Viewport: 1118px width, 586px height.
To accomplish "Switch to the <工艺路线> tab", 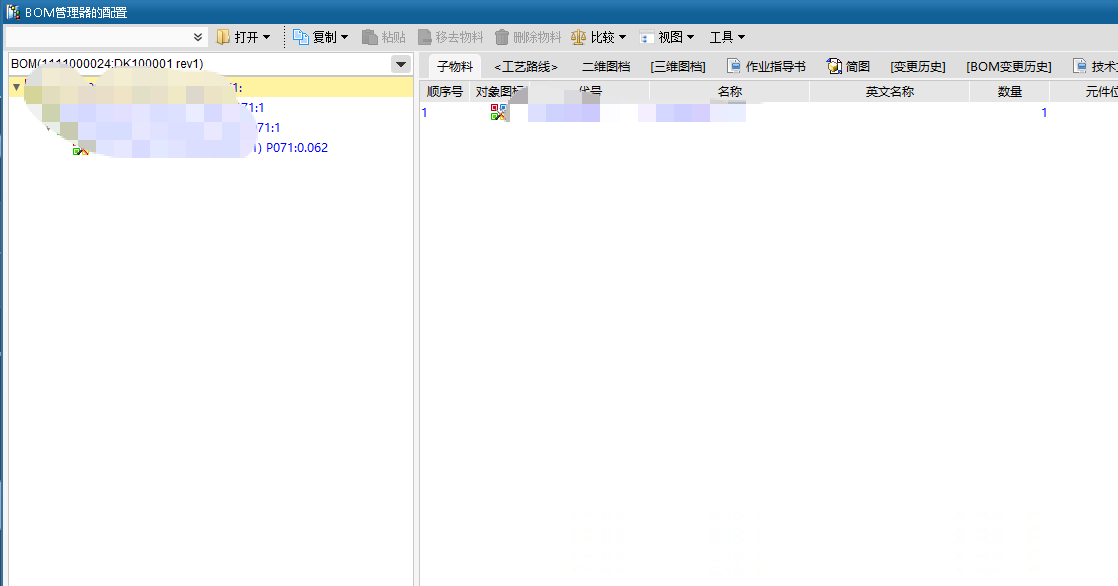I will [525, 66].
